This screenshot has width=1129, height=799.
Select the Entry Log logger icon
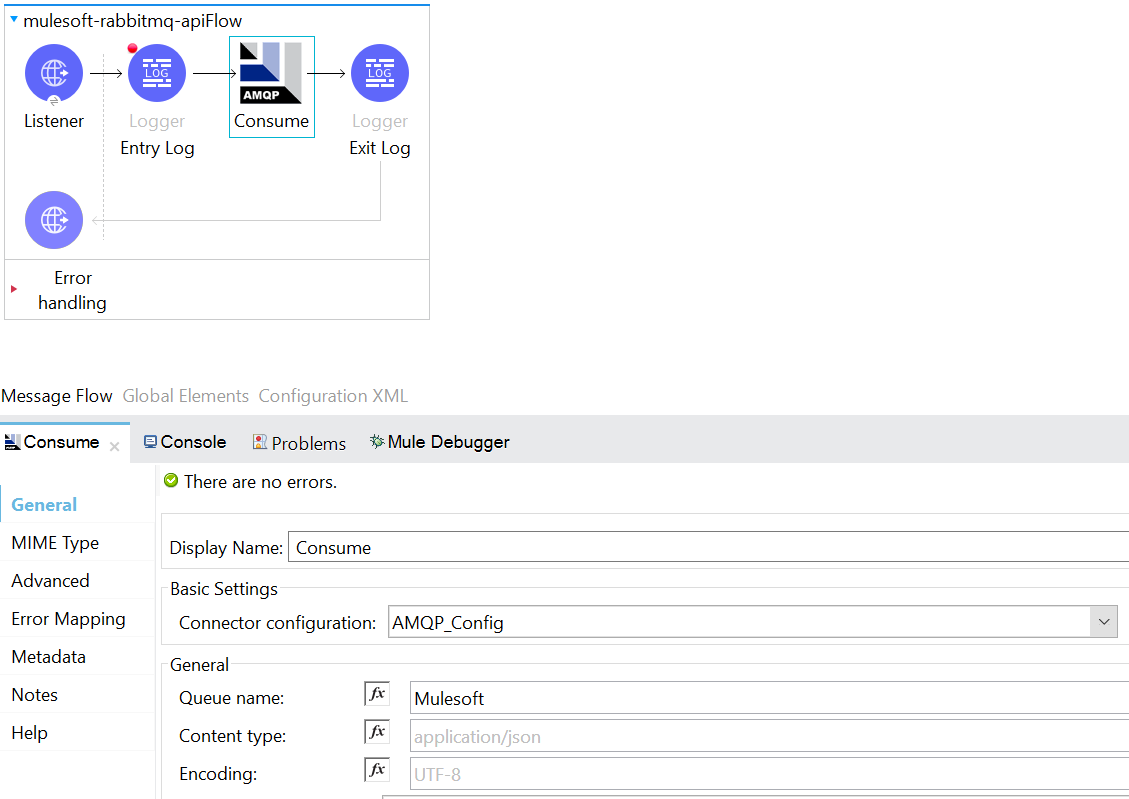157,73
